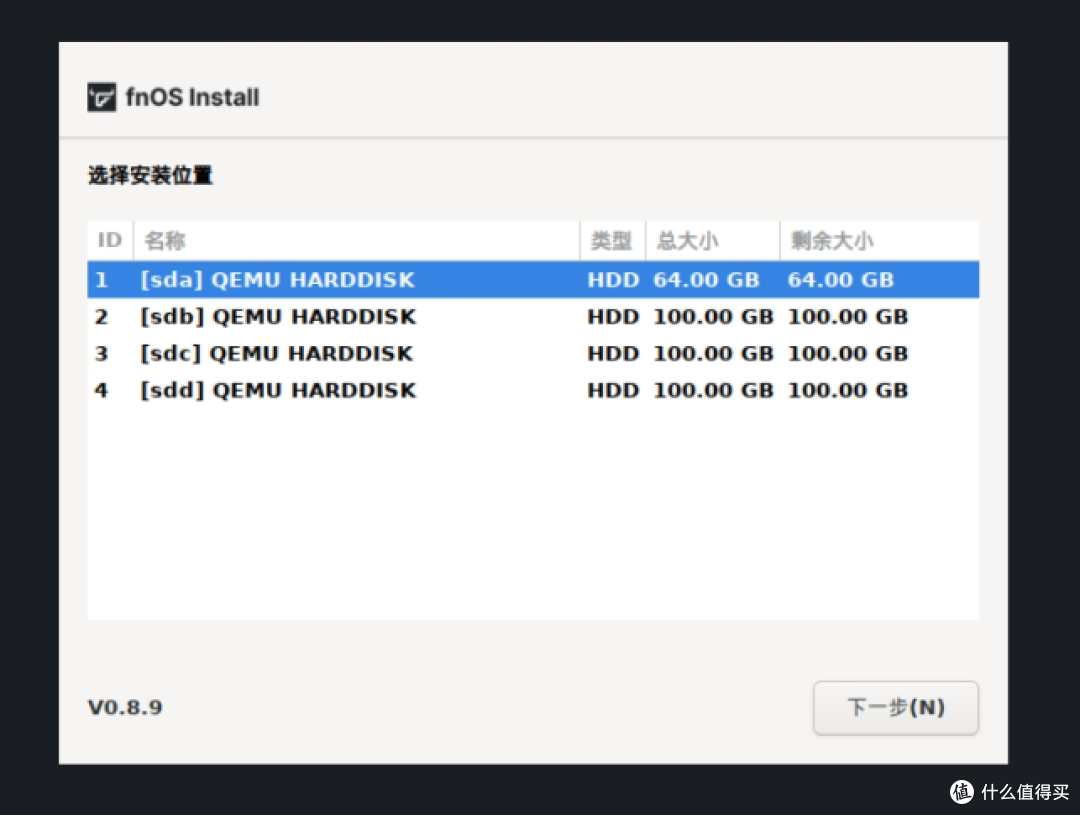Sort by the ID column header
1080x815 pixels.
point(110,240)
